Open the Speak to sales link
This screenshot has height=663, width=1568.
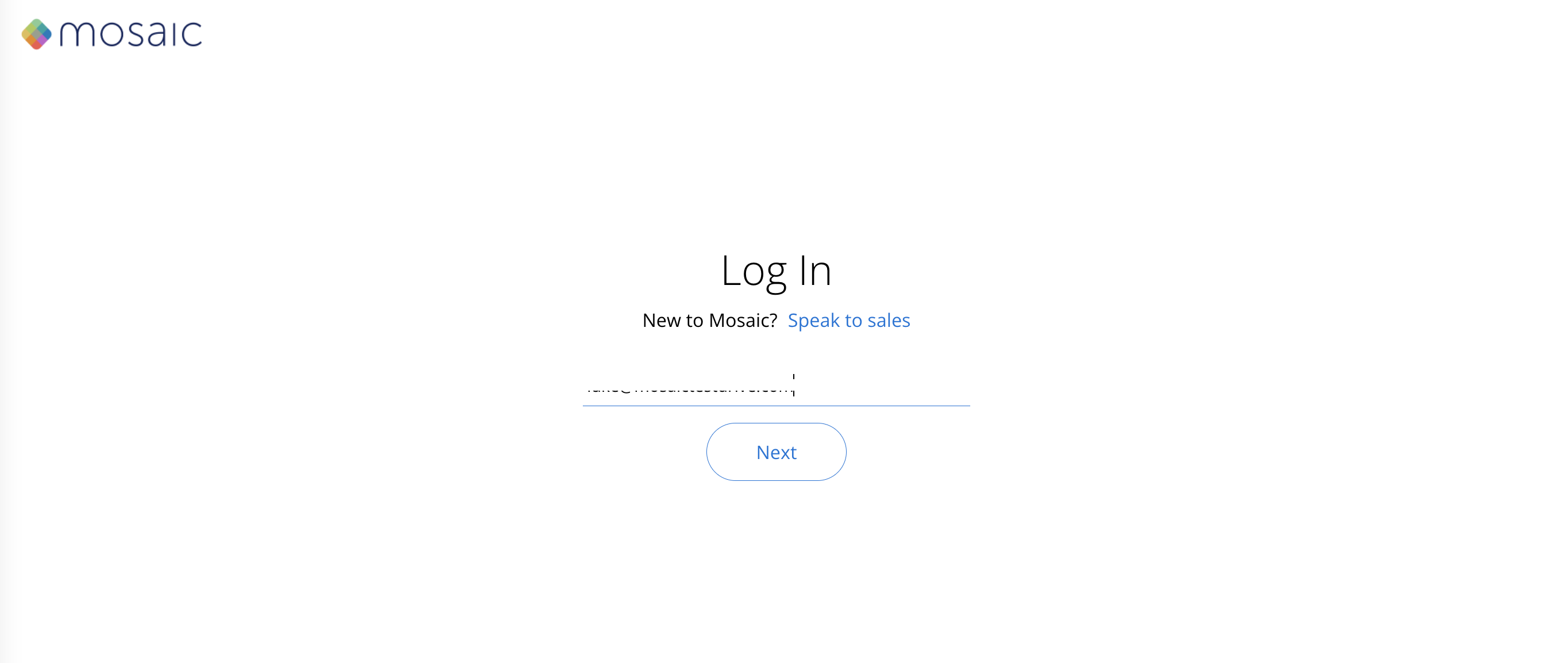[848, 320]
